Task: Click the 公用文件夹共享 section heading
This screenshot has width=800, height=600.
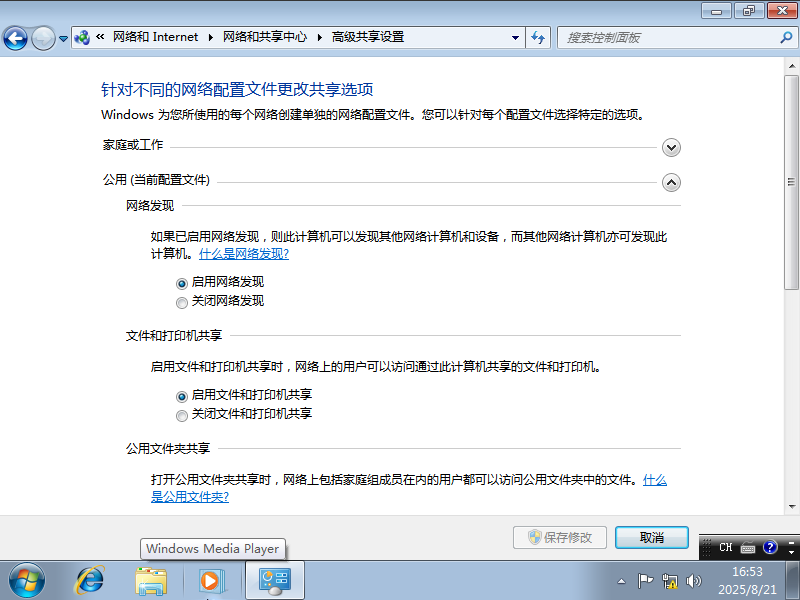Action: (168, 448)
